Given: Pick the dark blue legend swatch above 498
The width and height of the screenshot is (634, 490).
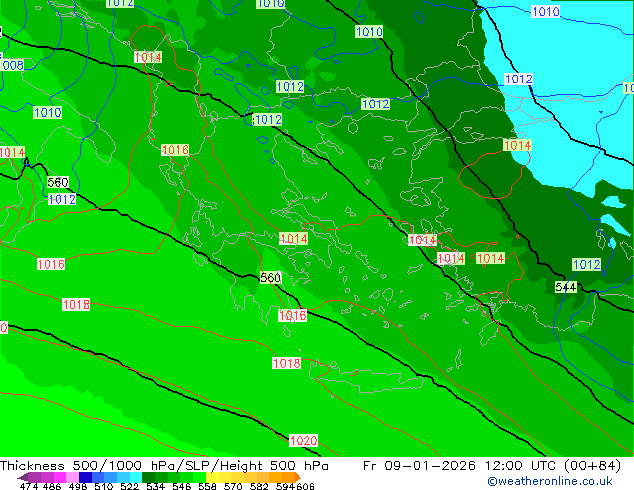Looking at the screenshot, I should (85, 477).
